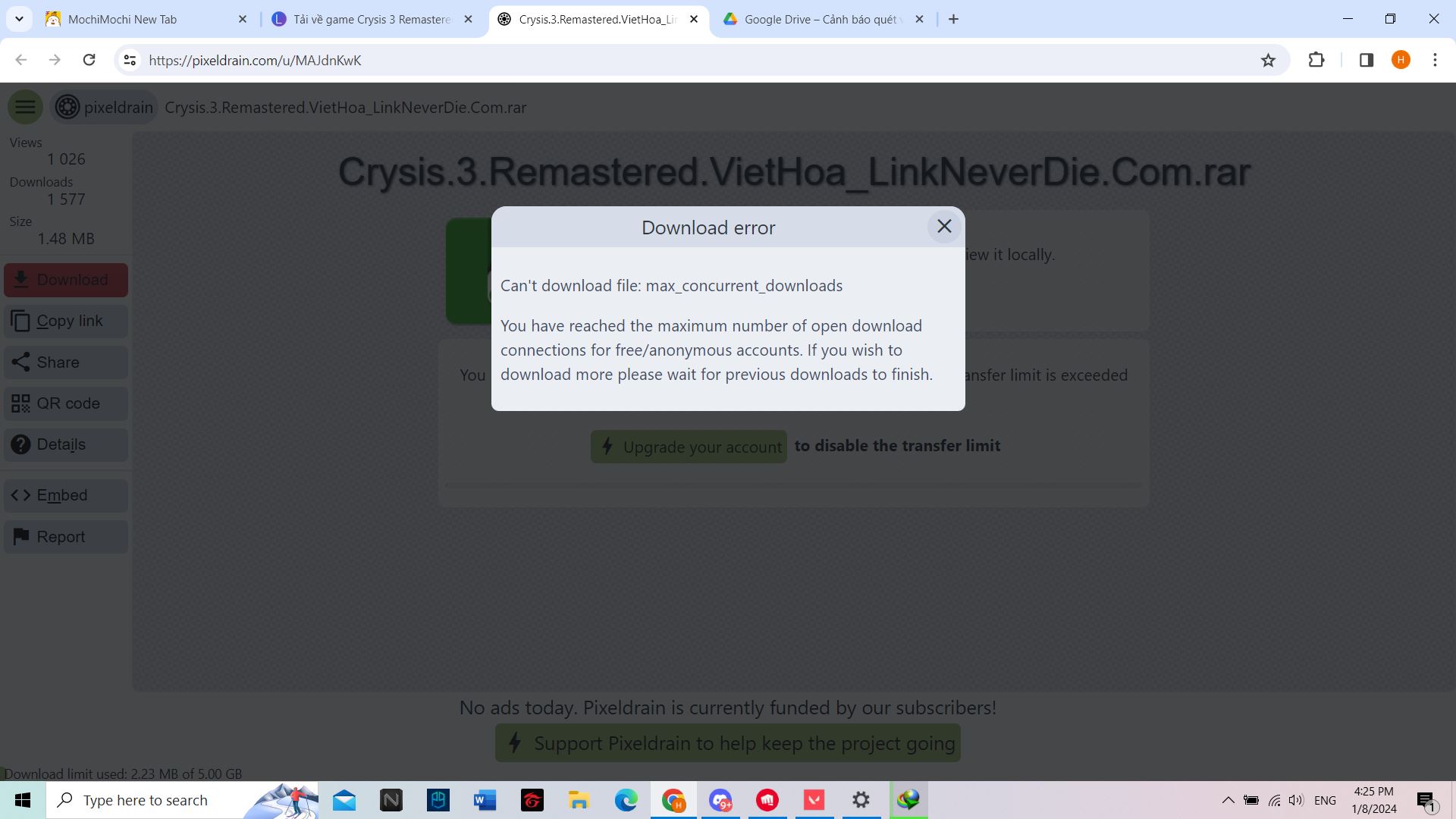Screen dimensions: 1456x819
Task: Dismiss the Download error dialog
Action: click(x=944, y=226)
